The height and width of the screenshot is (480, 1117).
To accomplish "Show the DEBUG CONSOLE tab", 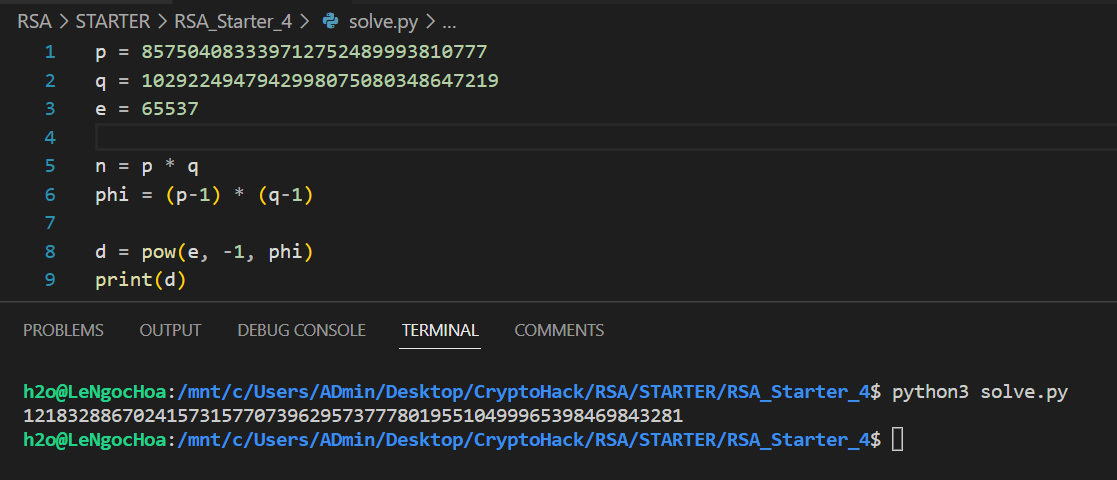I will click(301, 330).
